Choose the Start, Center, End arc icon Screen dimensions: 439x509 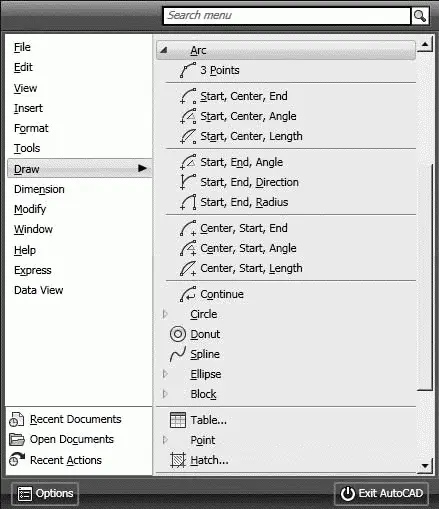click(188, 96)
